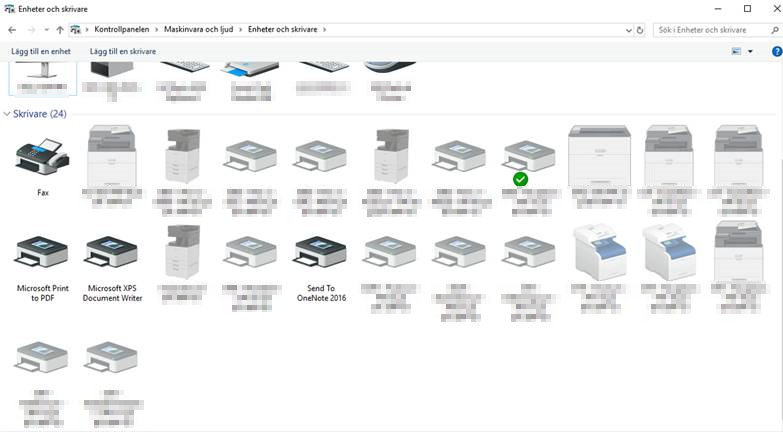Navigate to Kontrollpanelen breadcrumb
783x432 pixels.
click(x=122, y=30)
